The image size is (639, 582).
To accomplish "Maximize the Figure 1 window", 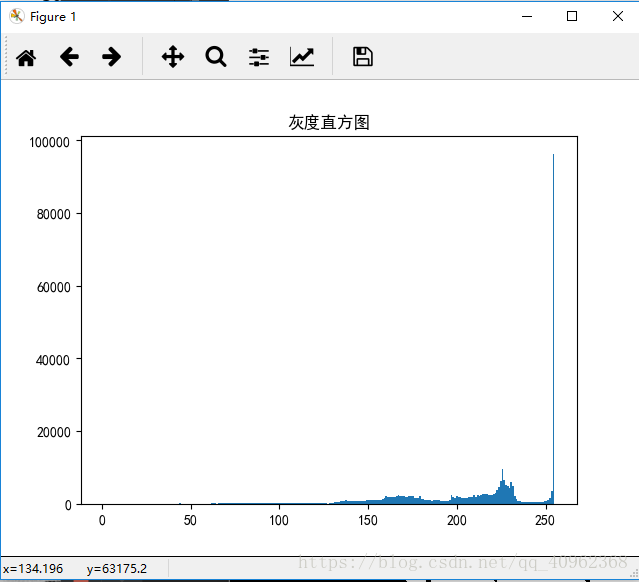I will (572, 16).
